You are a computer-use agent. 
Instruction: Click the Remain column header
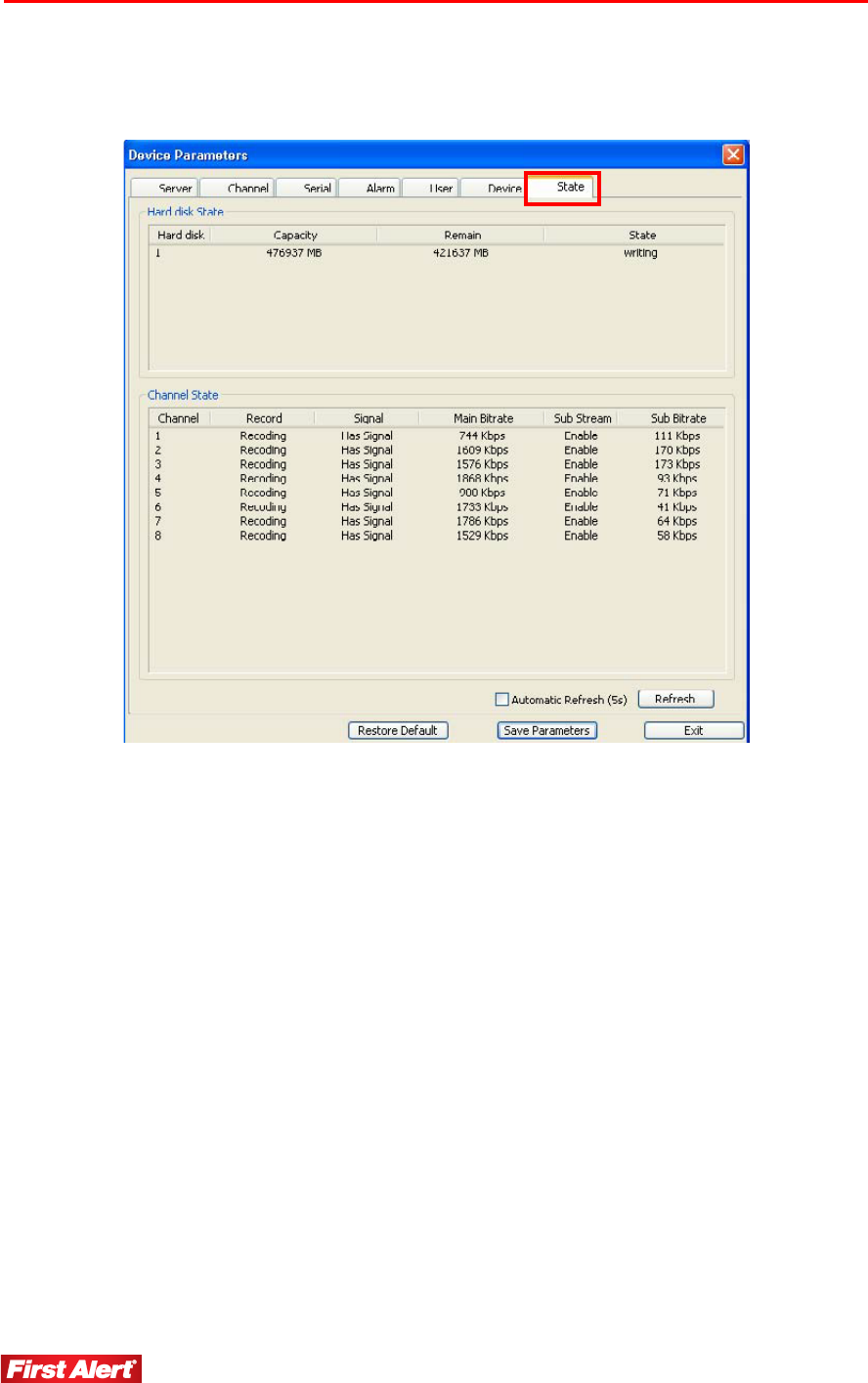(461, 236)
